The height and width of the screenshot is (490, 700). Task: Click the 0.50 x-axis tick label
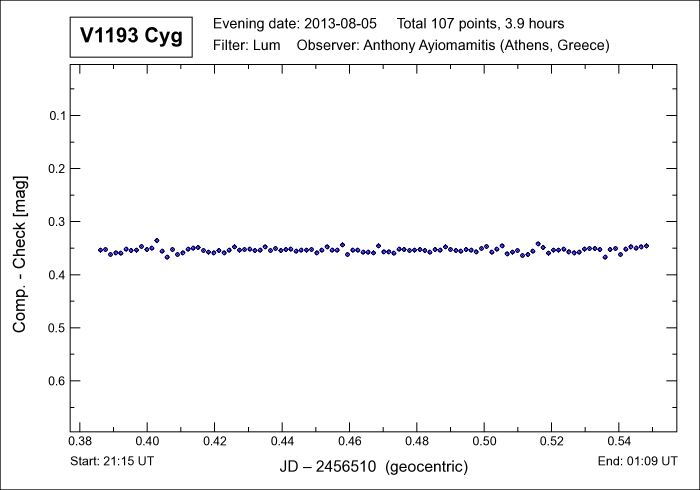484,440
